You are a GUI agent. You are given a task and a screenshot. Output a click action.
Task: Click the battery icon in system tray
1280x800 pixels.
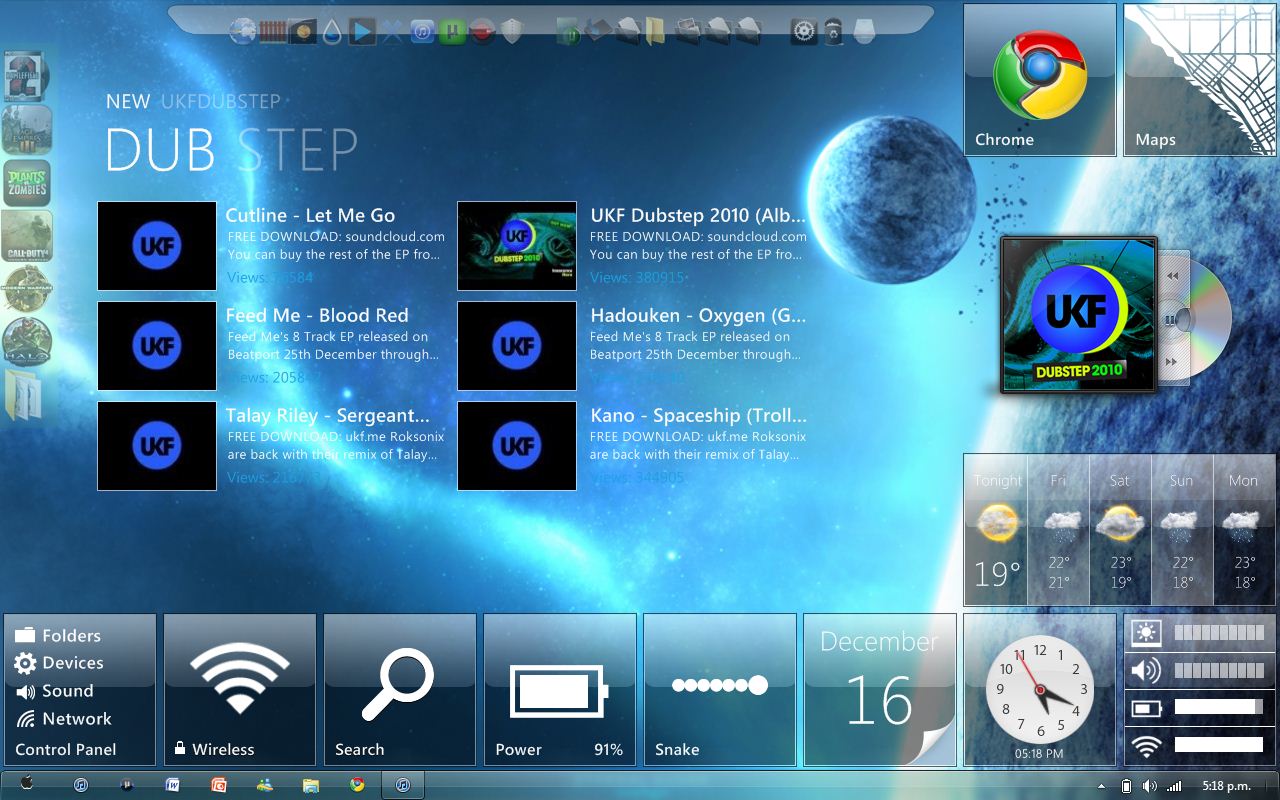click(x=1127, y=786)
